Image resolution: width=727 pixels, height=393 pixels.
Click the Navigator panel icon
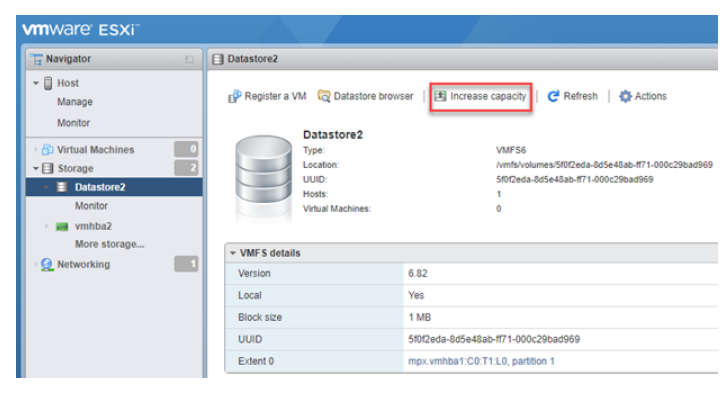[x=36, y=59]
